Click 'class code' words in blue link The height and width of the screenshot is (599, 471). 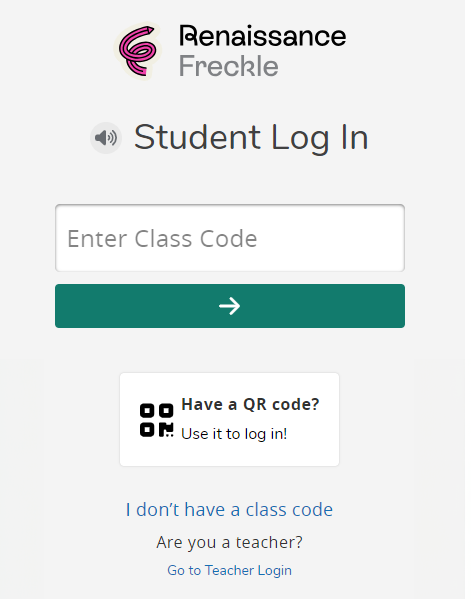(x=289, y=510)
